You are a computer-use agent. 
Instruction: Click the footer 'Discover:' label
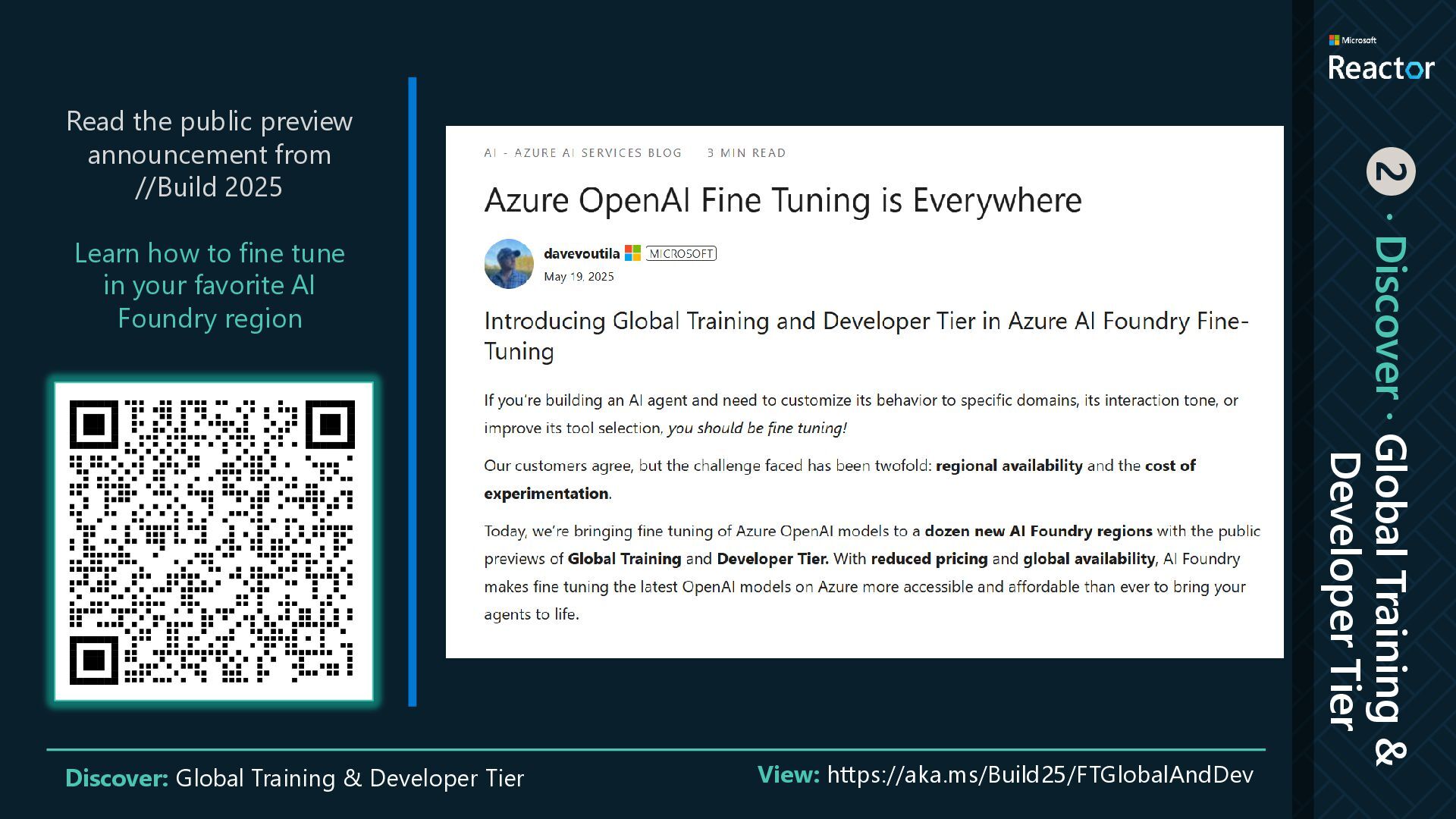(x=117, y=778)
